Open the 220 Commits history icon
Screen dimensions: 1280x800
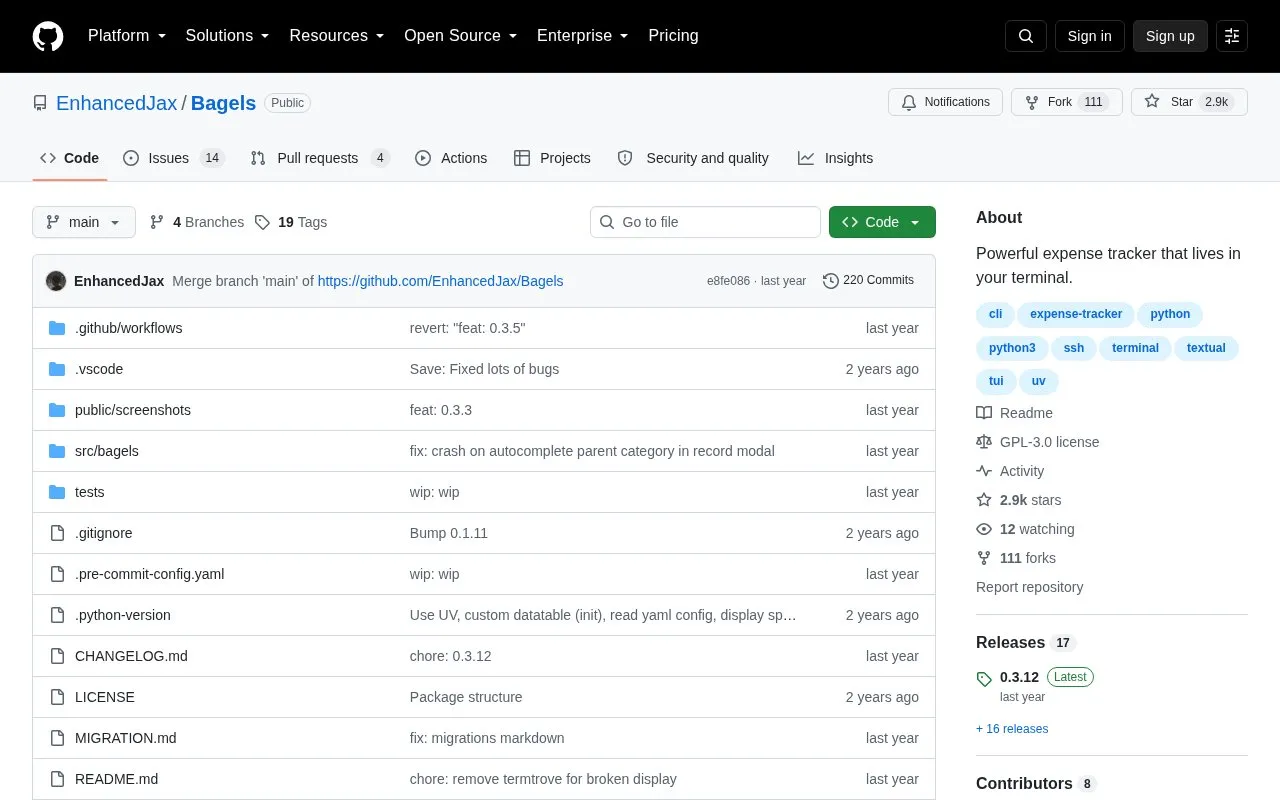click(830, 281)
